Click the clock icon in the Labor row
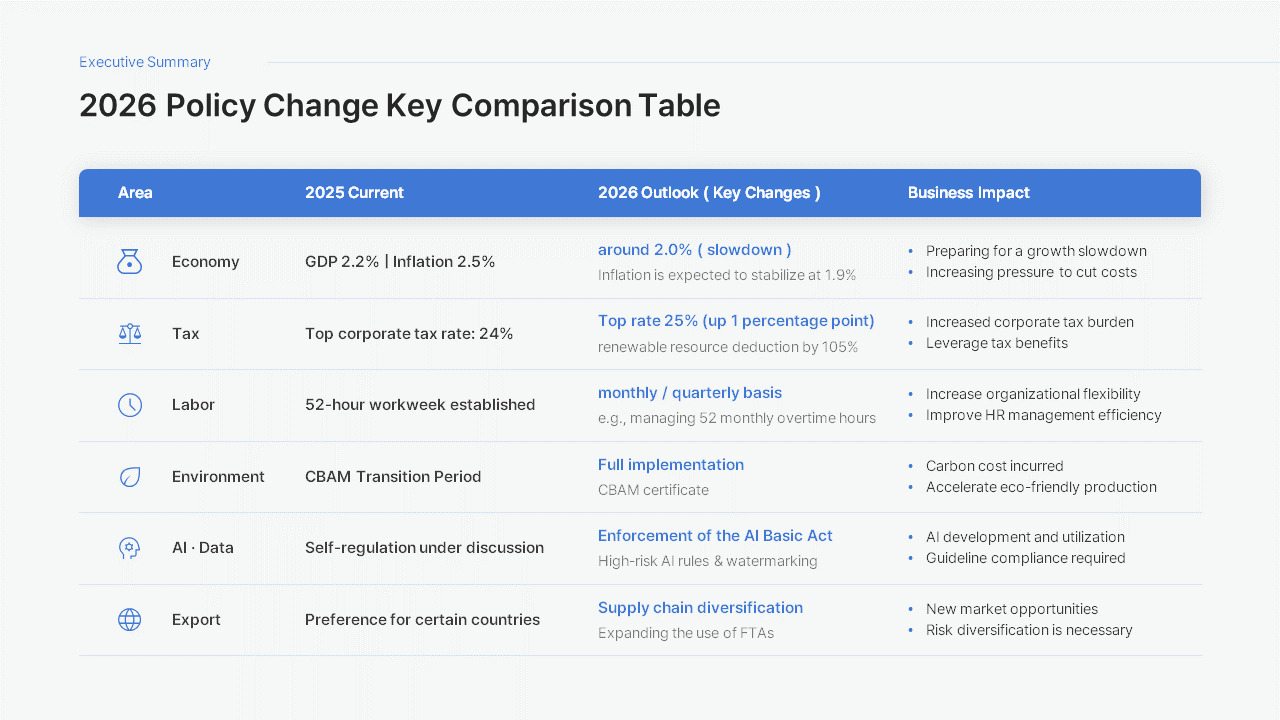 [x=130, y=404]
